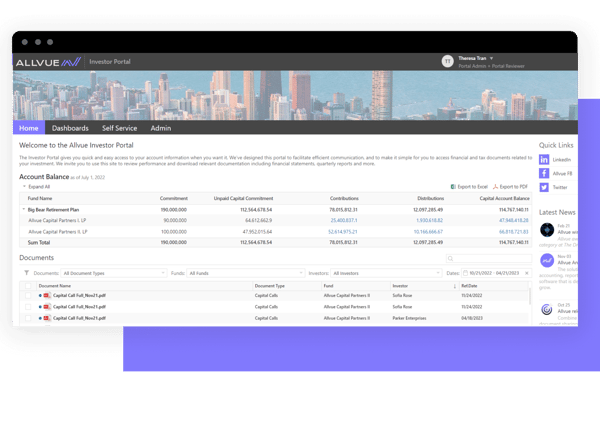The image size is (600, 429).
Task: Click the Fund Name column header
Action: tap(40, 198)
